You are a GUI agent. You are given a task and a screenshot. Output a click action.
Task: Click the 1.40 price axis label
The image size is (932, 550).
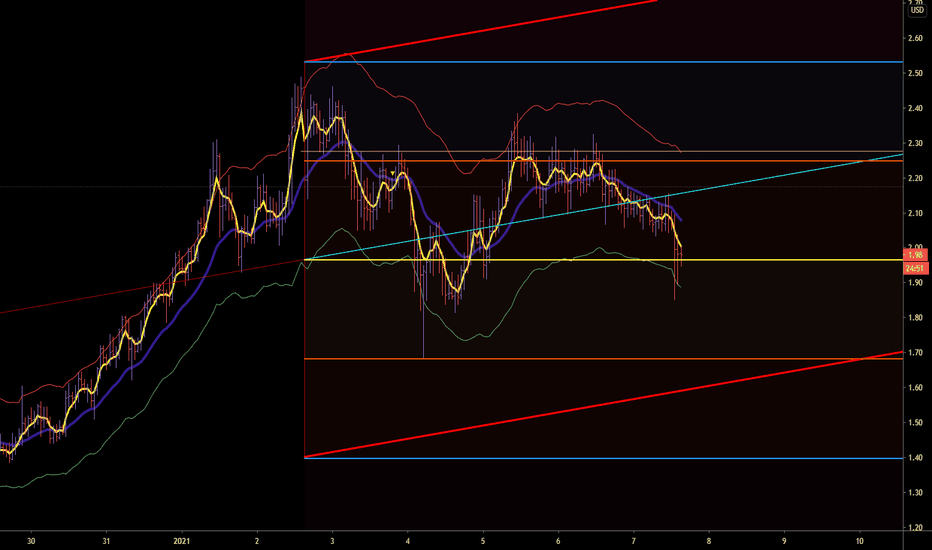pos(915,458)
